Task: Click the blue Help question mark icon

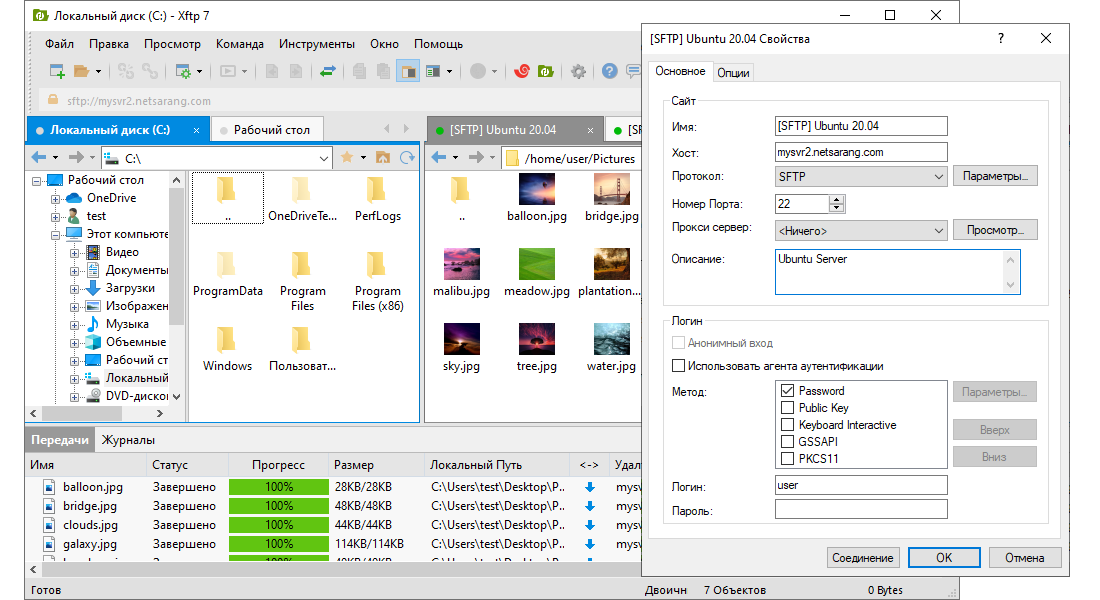Action: pyautogui.click(x=610, y=71)
